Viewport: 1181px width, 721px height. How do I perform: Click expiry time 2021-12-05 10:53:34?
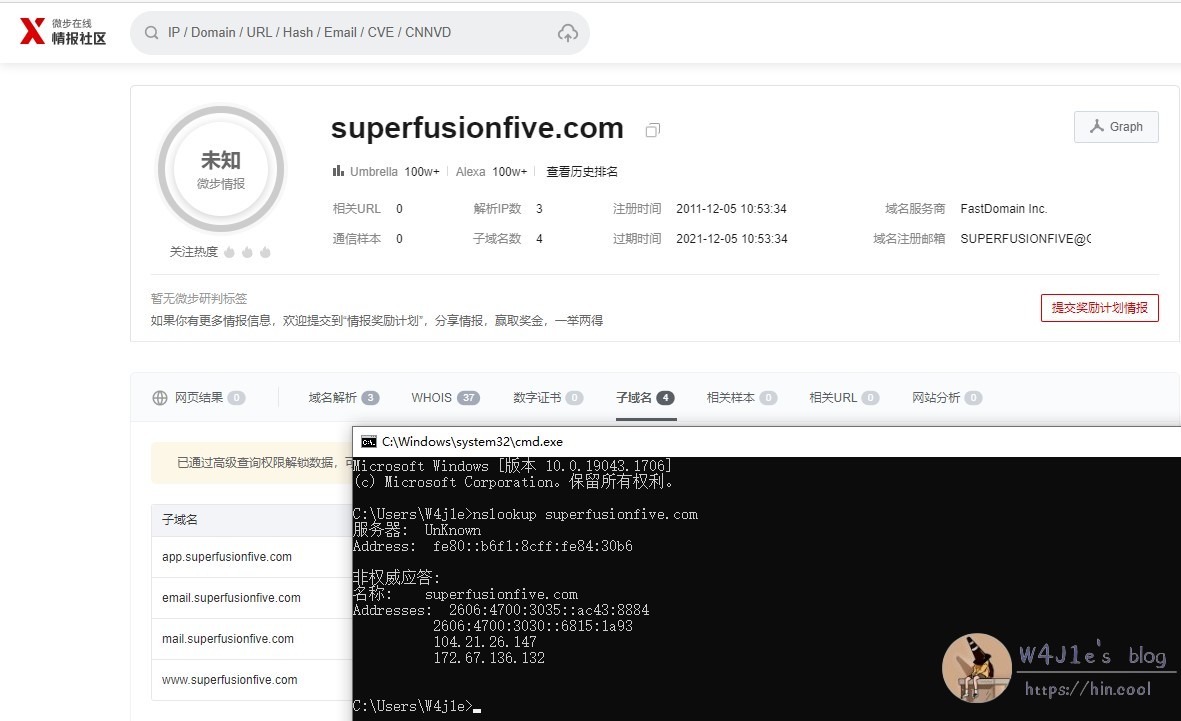pos(731,239)
